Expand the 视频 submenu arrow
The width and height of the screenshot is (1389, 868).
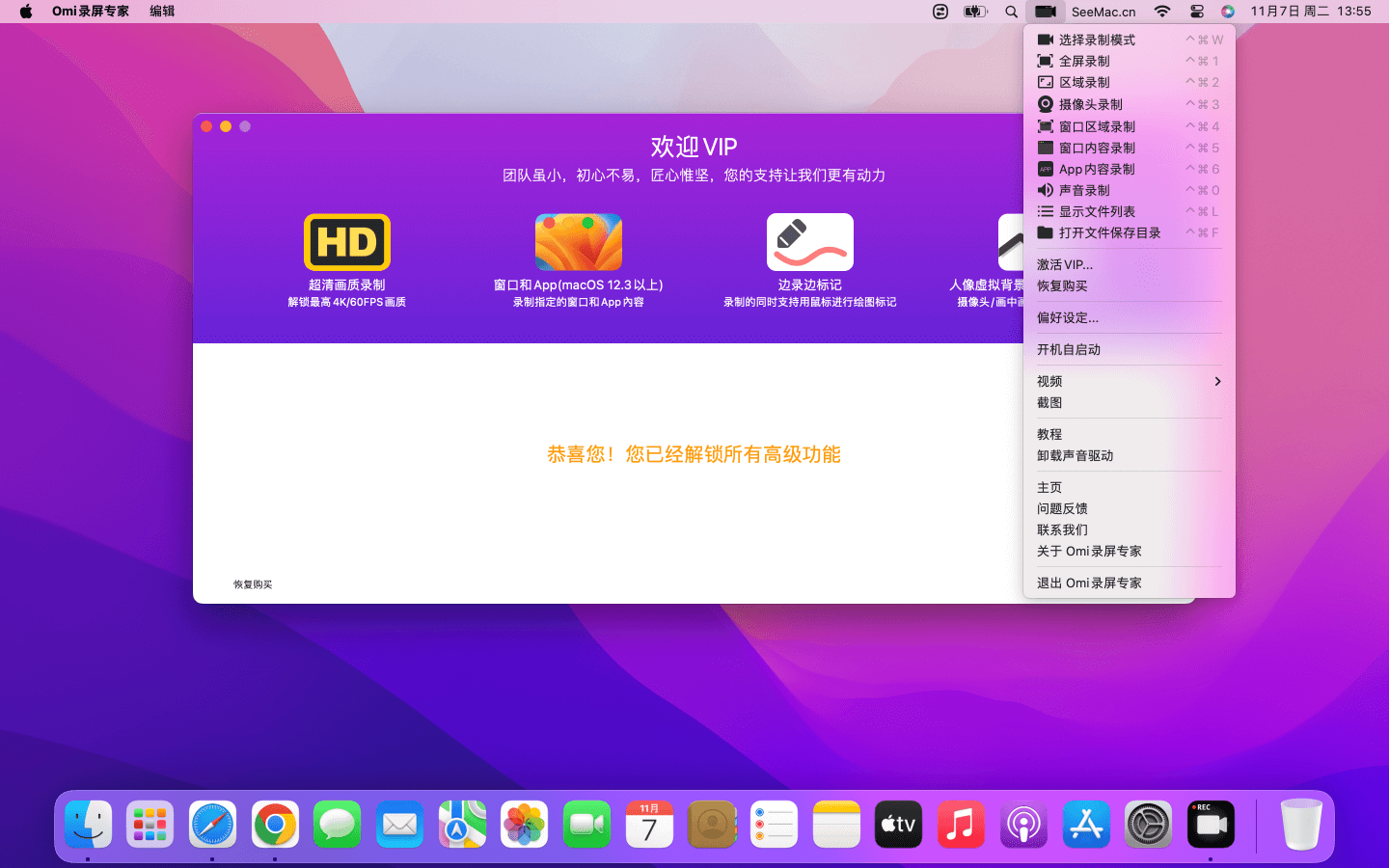pos(1217,381)
